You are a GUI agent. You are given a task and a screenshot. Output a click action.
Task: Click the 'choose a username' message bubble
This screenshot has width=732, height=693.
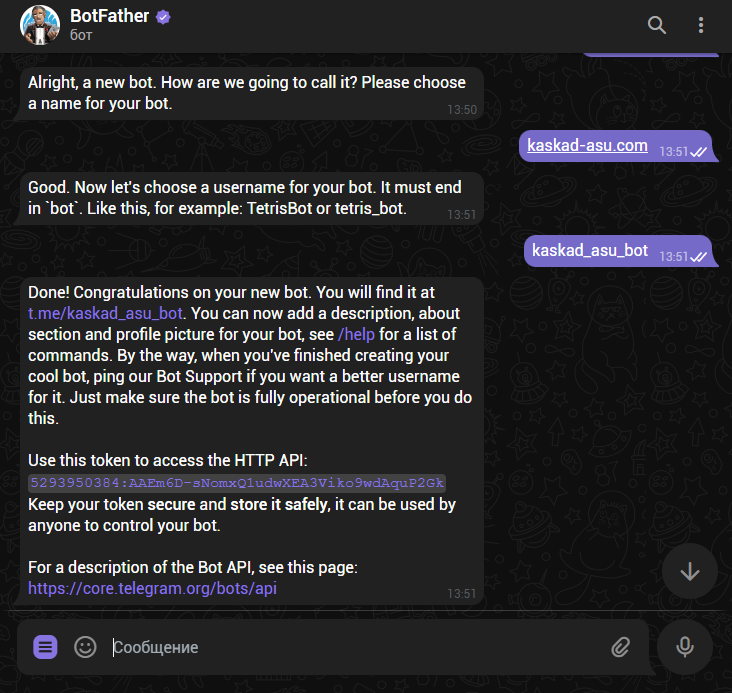[x=250, y=198]
